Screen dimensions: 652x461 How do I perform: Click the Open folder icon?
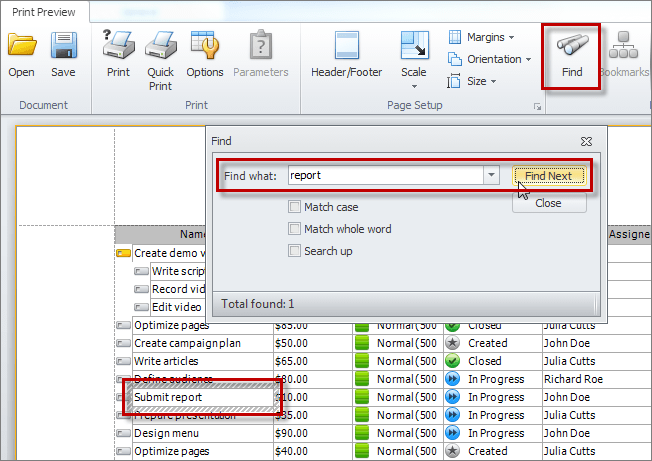[21, 47]
